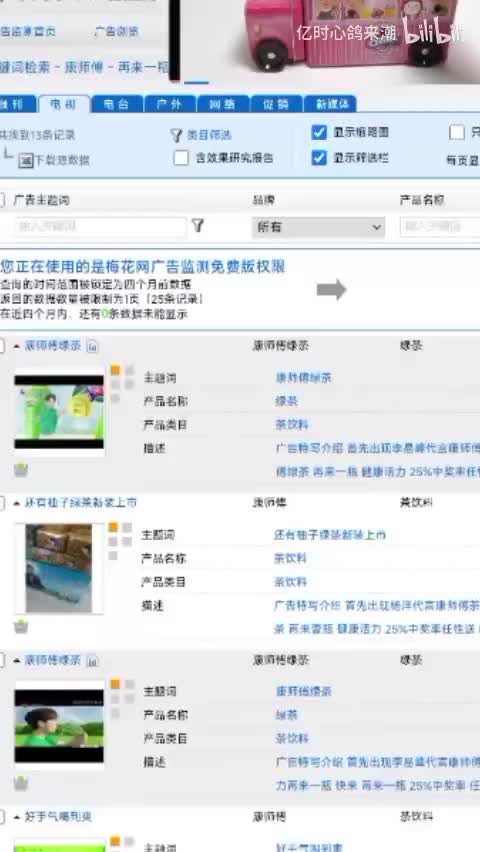This screenshot has height=852, width=480.
Task: Open report icon beside first 康师傅绿茶 title
Action: pyautogui.click(x=92, y=346)
